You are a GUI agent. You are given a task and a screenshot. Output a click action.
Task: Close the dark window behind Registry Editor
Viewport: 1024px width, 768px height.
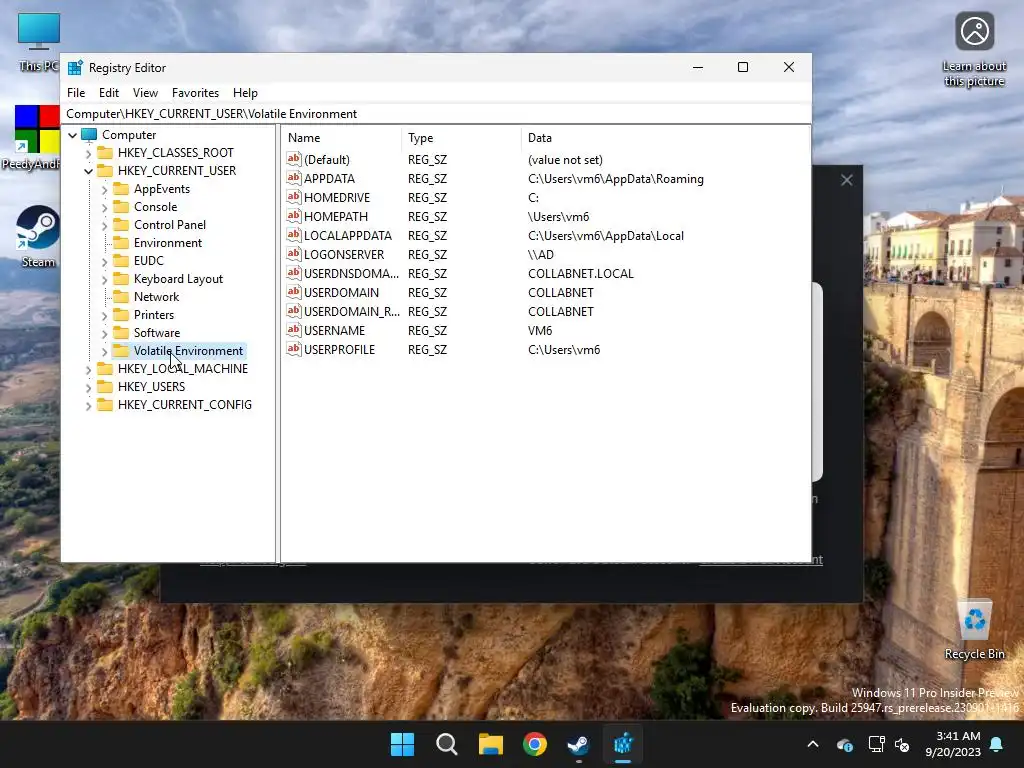tap(846, 180)
